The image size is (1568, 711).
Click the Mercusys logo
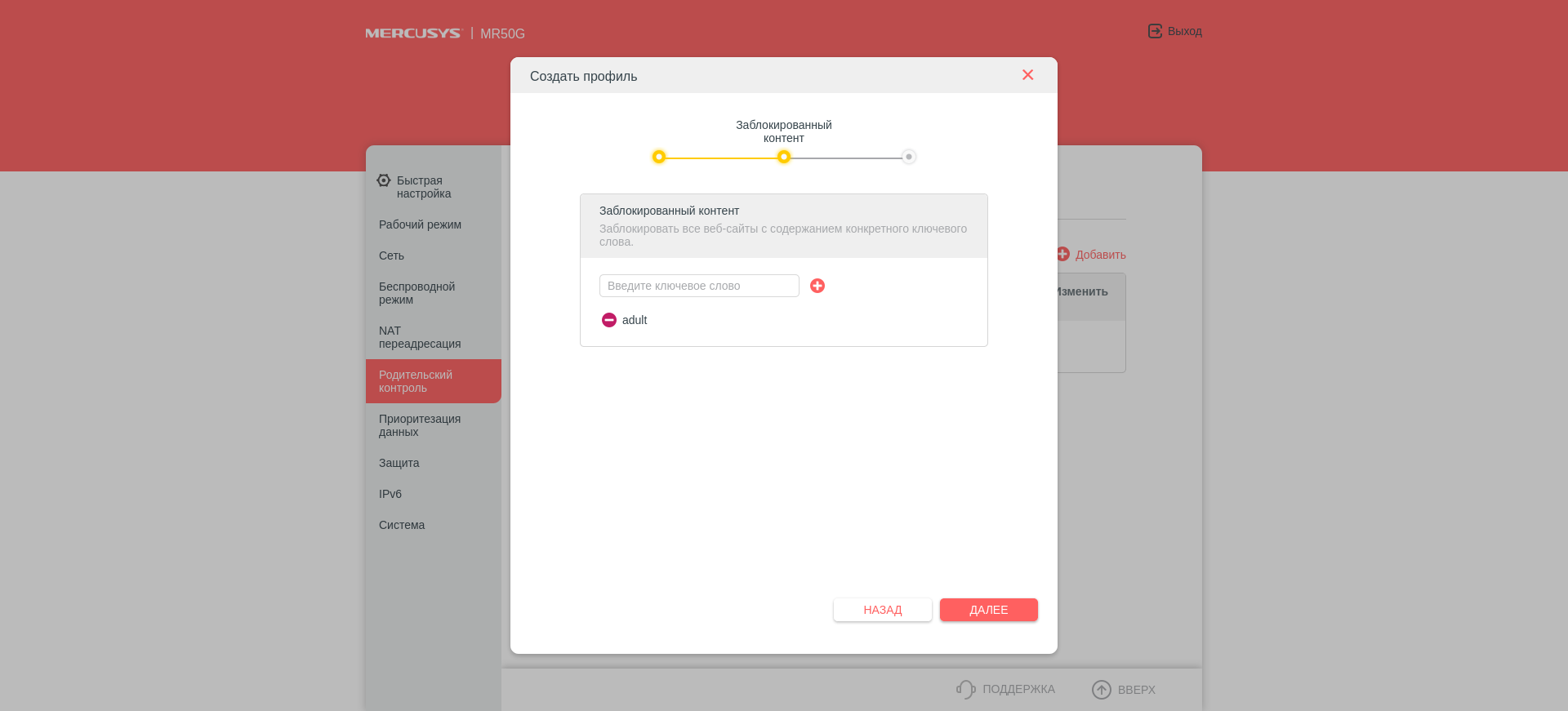click(413, 33)
